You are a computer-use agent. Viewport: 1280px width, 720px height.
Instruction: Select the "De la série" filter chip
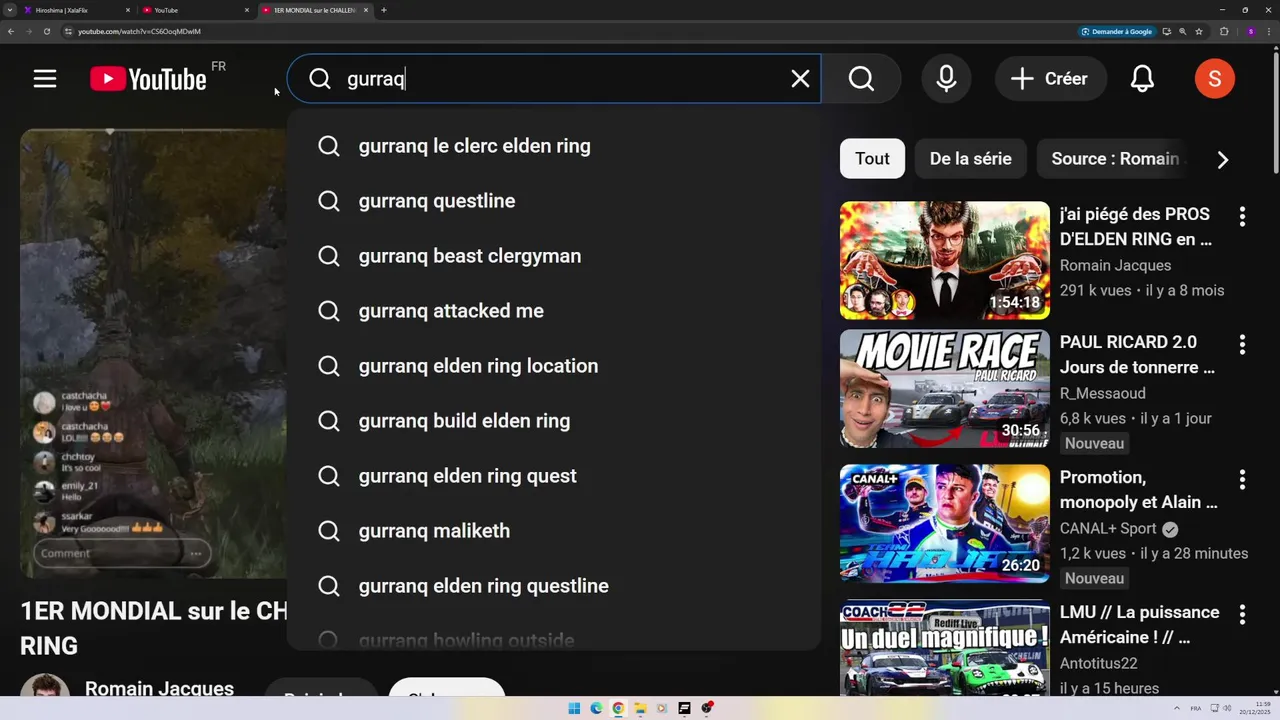(x=970, y=159)
